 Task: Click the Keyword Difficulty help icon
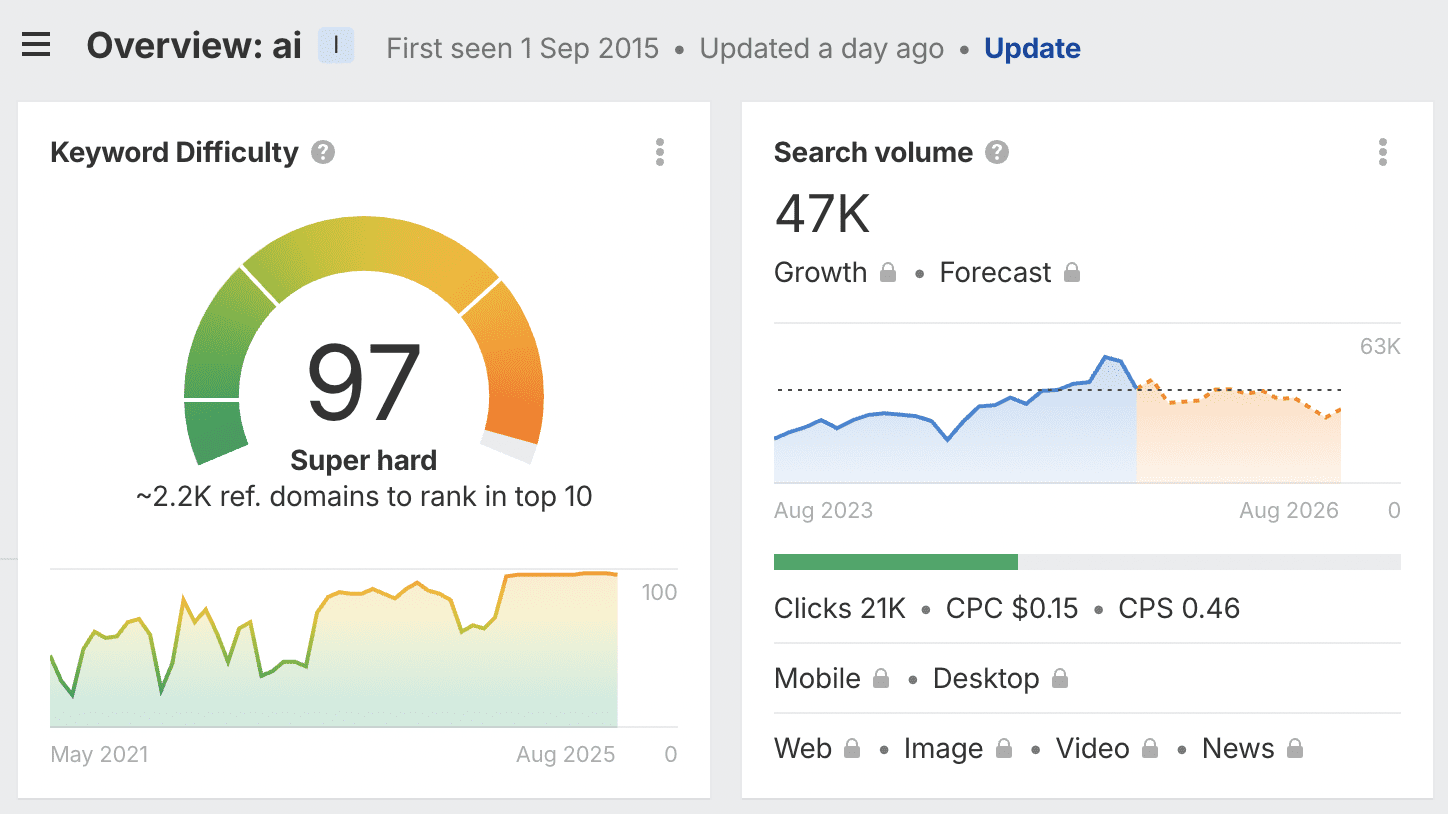322,152
